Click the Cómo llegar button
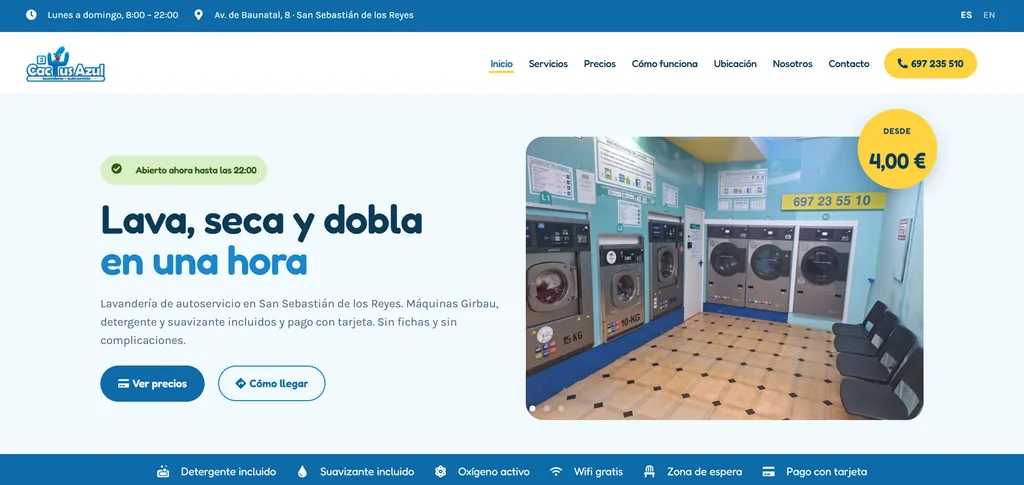1024x485 pixels. (x=272, y=384)
